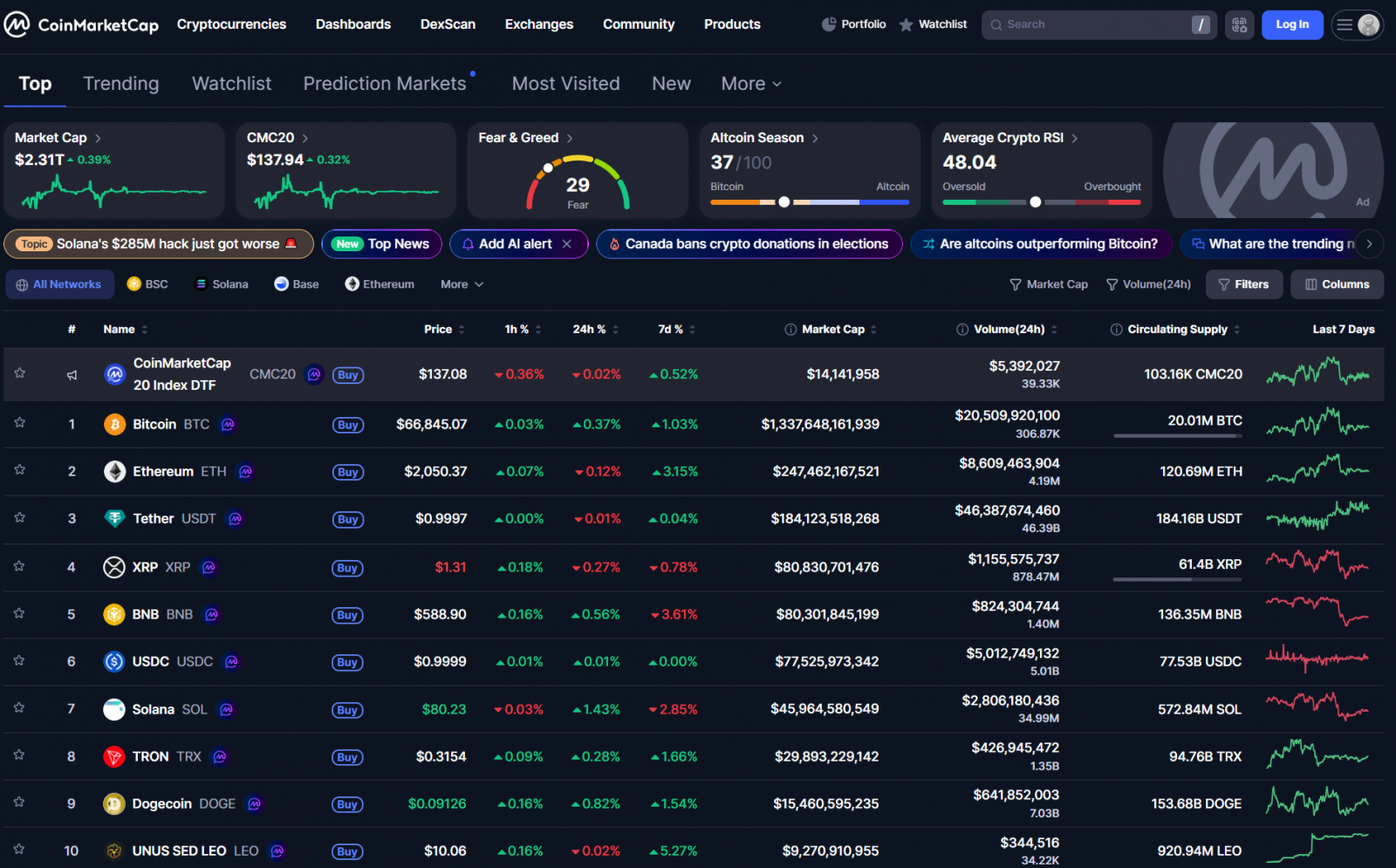The image size is (1396, 868).
Task: Open the Most Visited tab
Action: click(565, 83)
